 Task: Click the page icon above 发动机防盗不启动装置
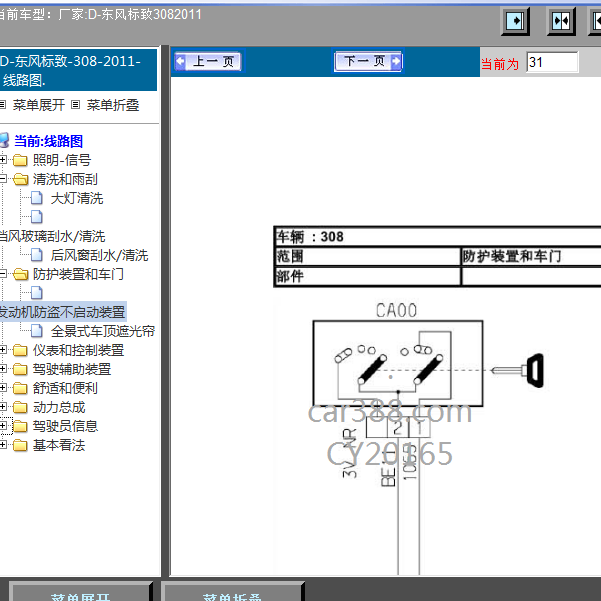pyautogui.click(x=36, y=293)
